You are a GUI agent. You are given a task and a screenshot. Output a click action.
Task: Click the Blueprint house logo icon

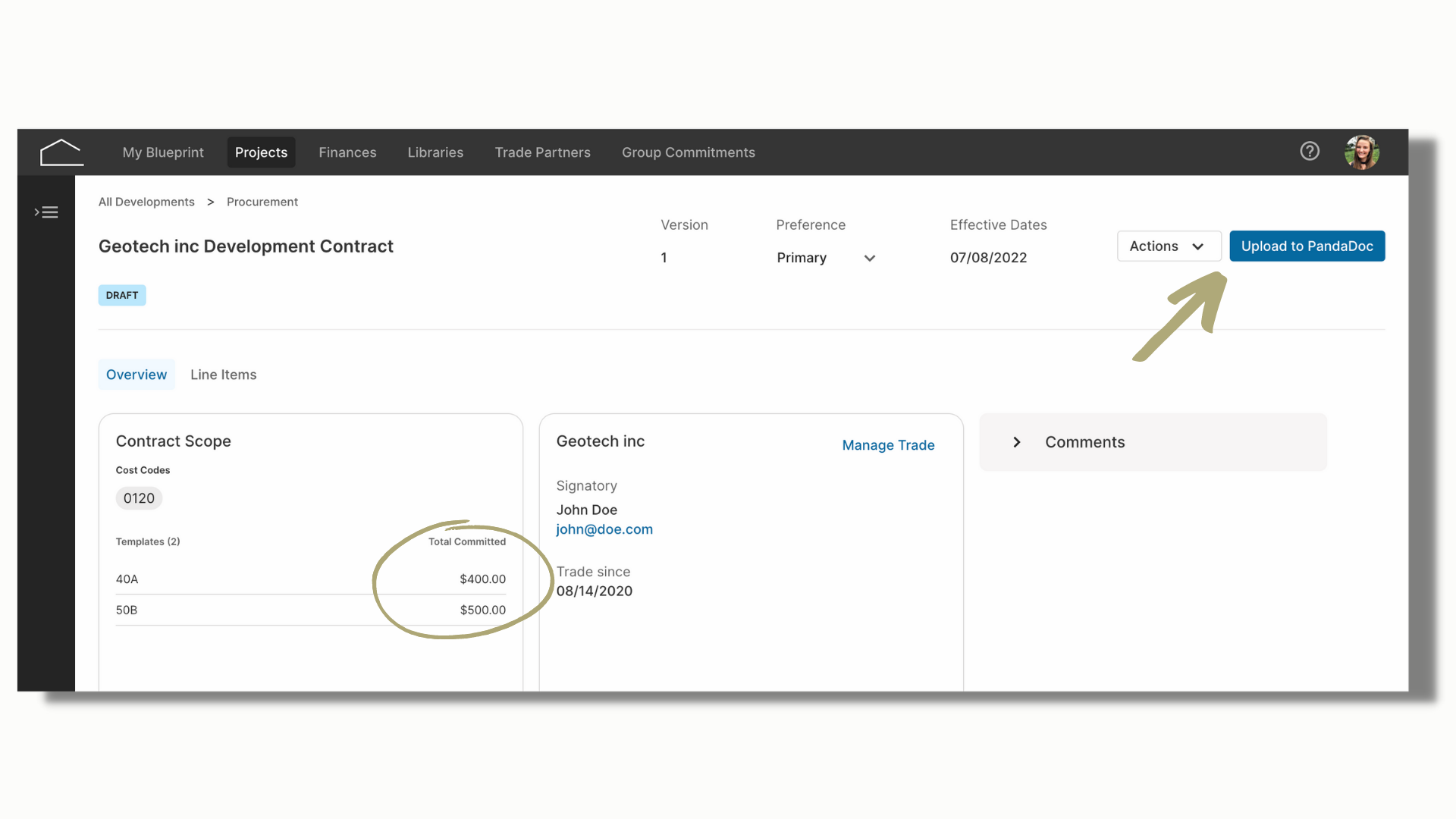tap(61, 152)
